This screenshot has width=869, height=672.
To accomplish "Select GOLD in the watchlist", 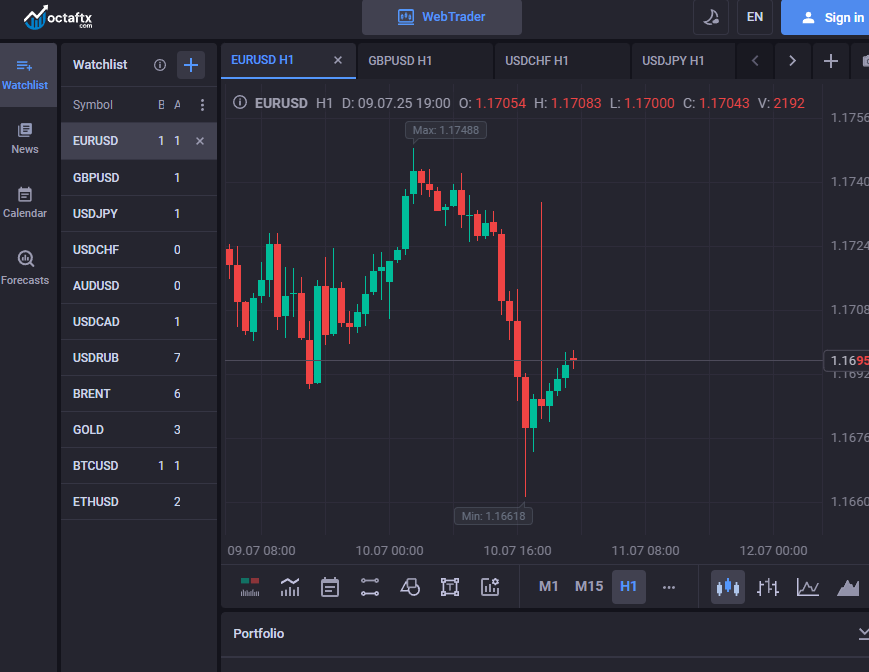I will pyautogui.click(x=88, y=430).
